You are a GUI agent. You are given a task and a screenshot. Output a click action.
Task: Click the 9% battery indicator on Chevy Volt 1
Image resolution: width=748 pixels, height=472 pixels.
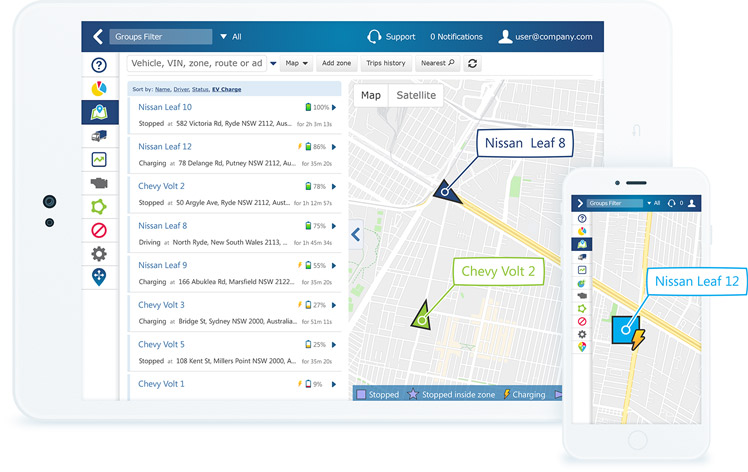(314, 384)
